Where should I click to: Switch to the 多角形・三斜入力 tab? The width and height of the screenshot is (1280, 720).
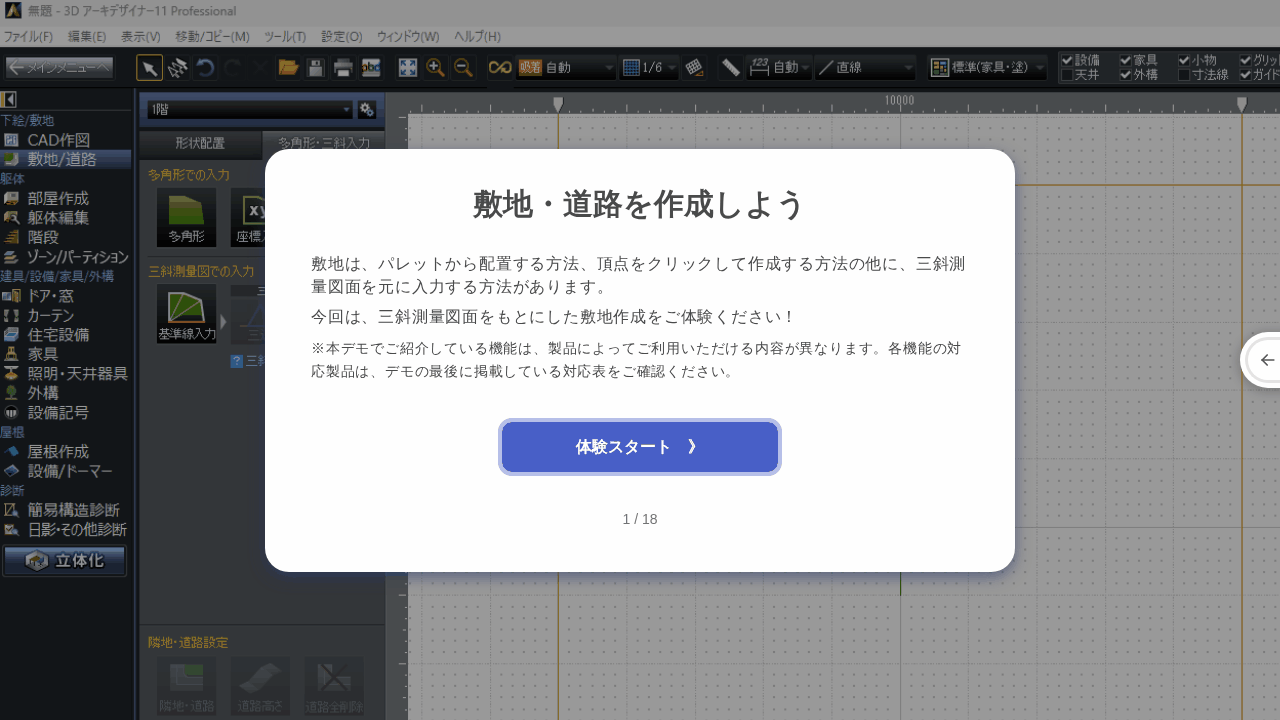coord(323,143)
